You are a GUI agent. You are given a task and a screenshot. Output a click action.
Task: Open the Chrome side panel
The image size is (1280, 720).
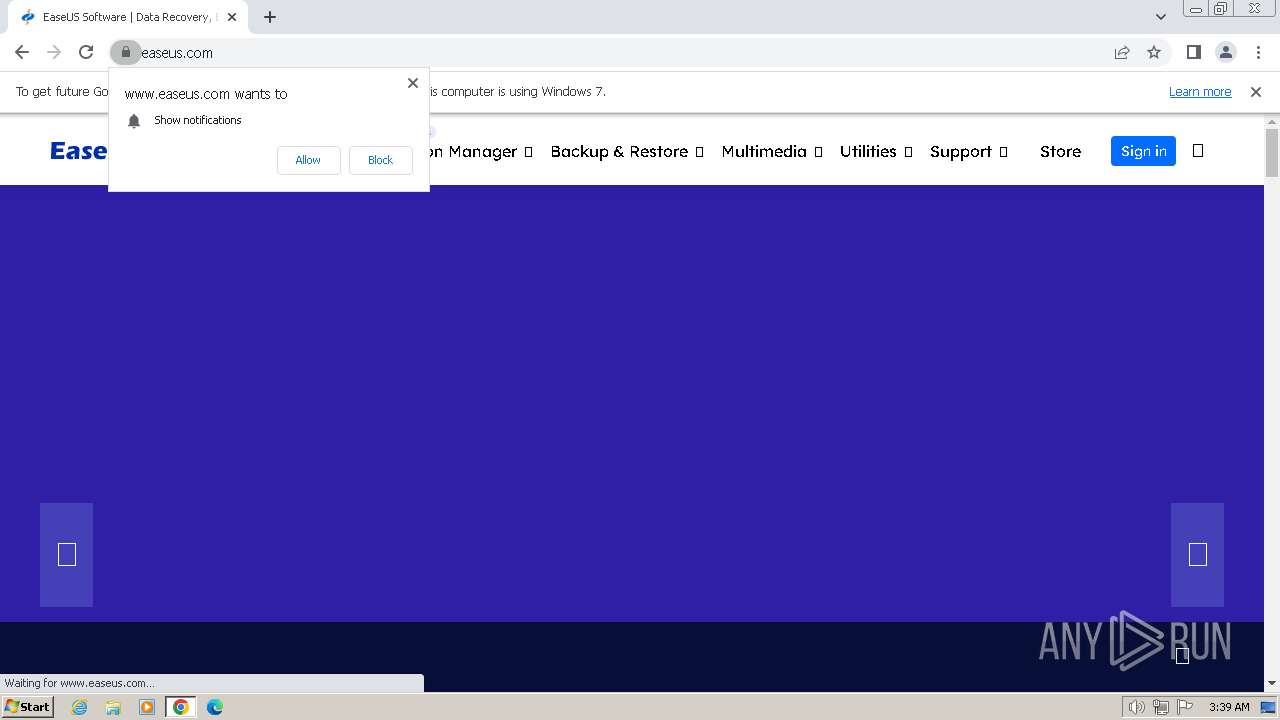tap(1193, 52)
